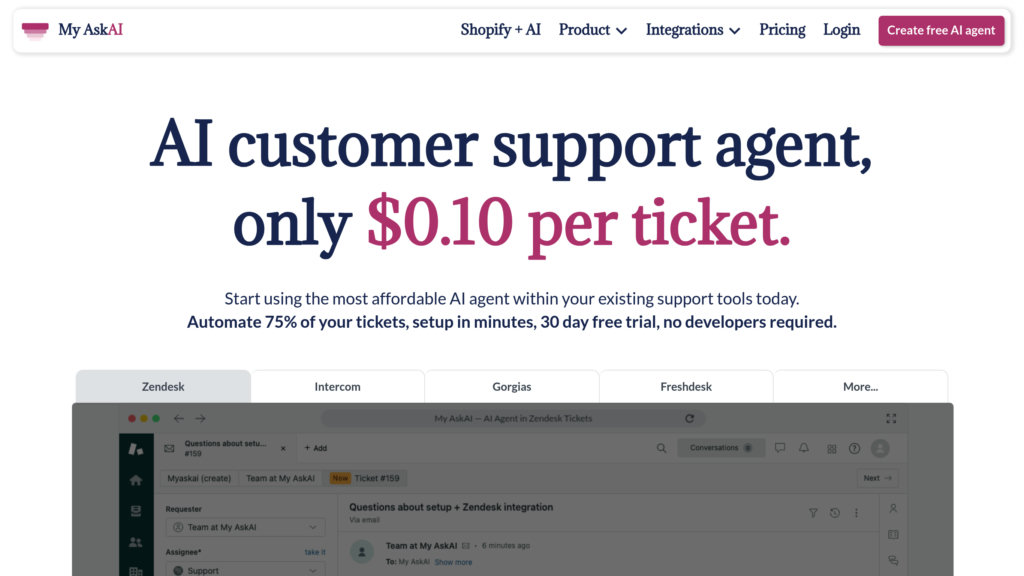Image resolution: width=1024 pixels, height=576 pixels.
Task: Expand the Integrations dropdown menu
Action: tap(692, 30)
